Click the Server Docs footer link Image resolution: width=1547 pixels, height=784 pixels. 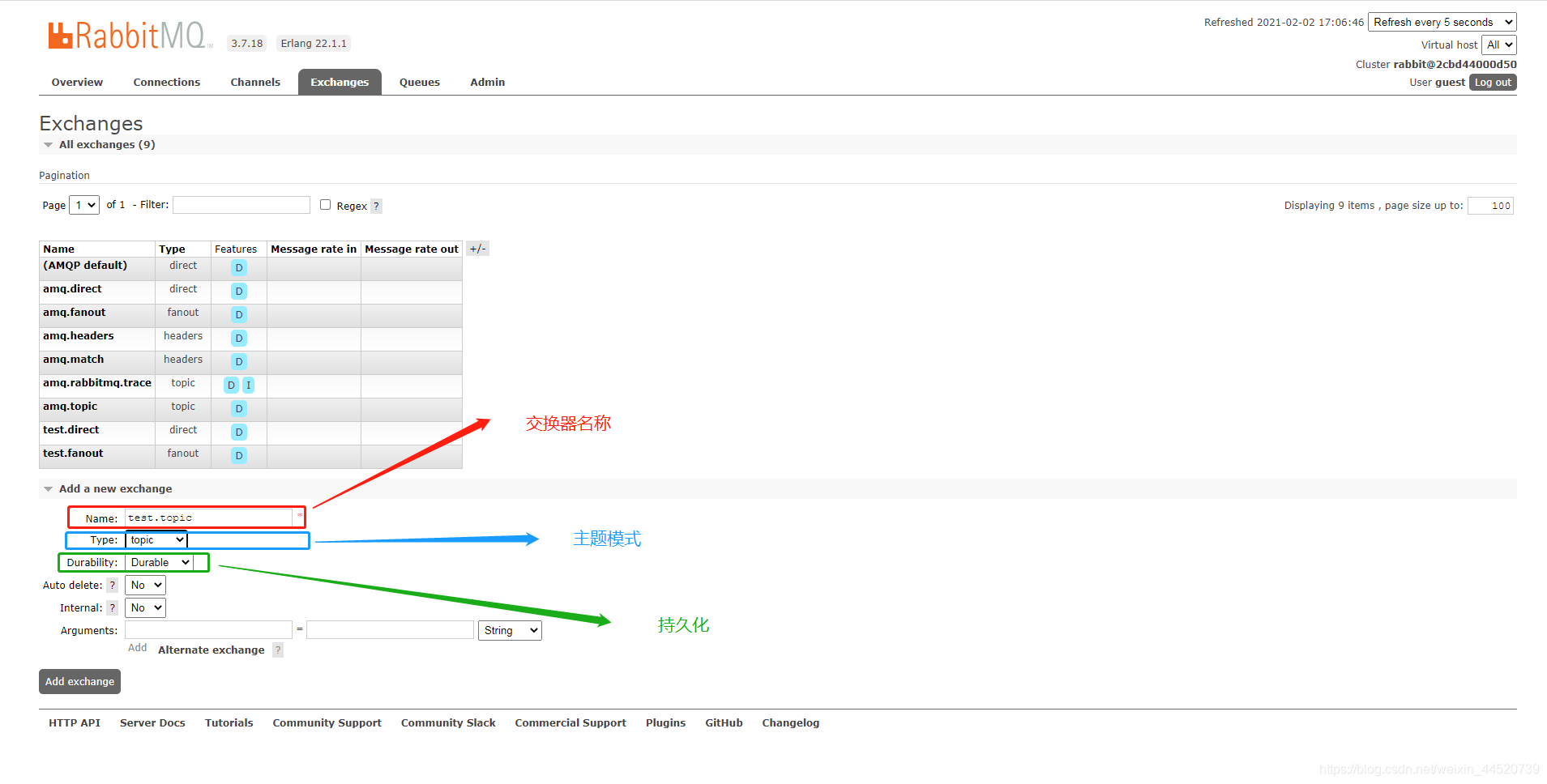[152, 723]
